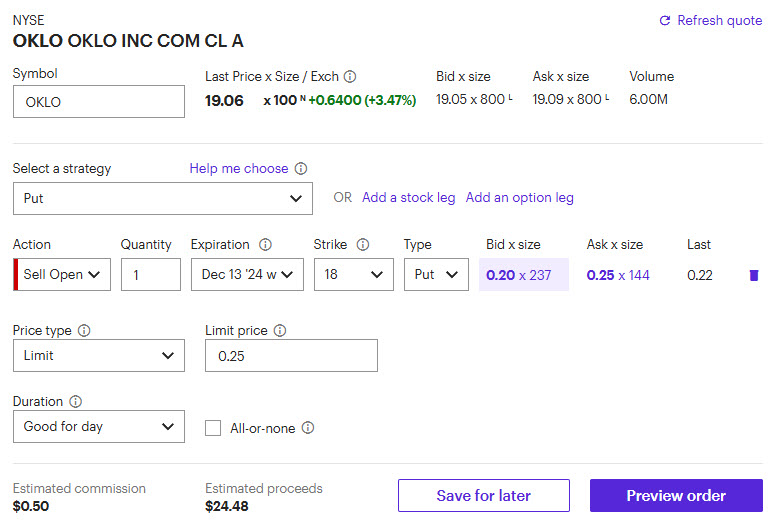The height and width of the screenshot is (528, 778).
Task: Expand the Strike dropdown showing 18
Action: click(353, 274)
